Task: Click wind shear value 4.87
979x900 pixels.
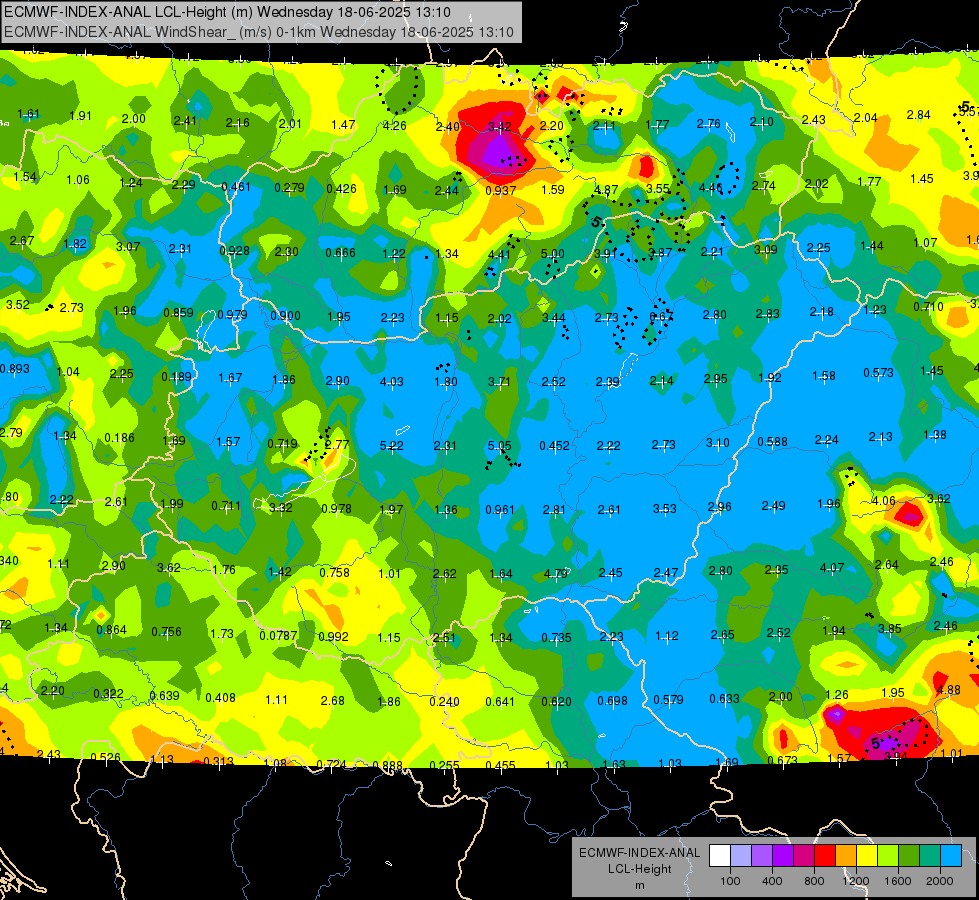Action: (606, 190)
